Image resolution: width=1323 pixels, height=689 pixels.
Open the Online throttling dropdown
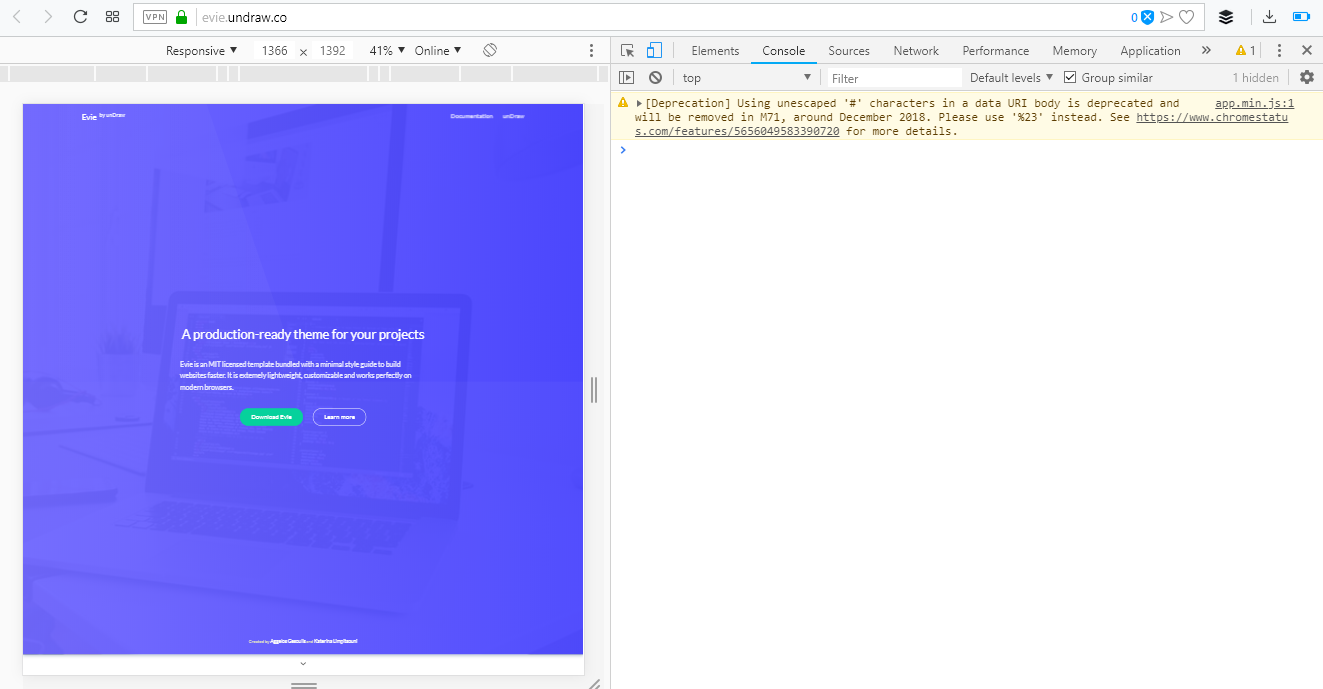point(435,49)
